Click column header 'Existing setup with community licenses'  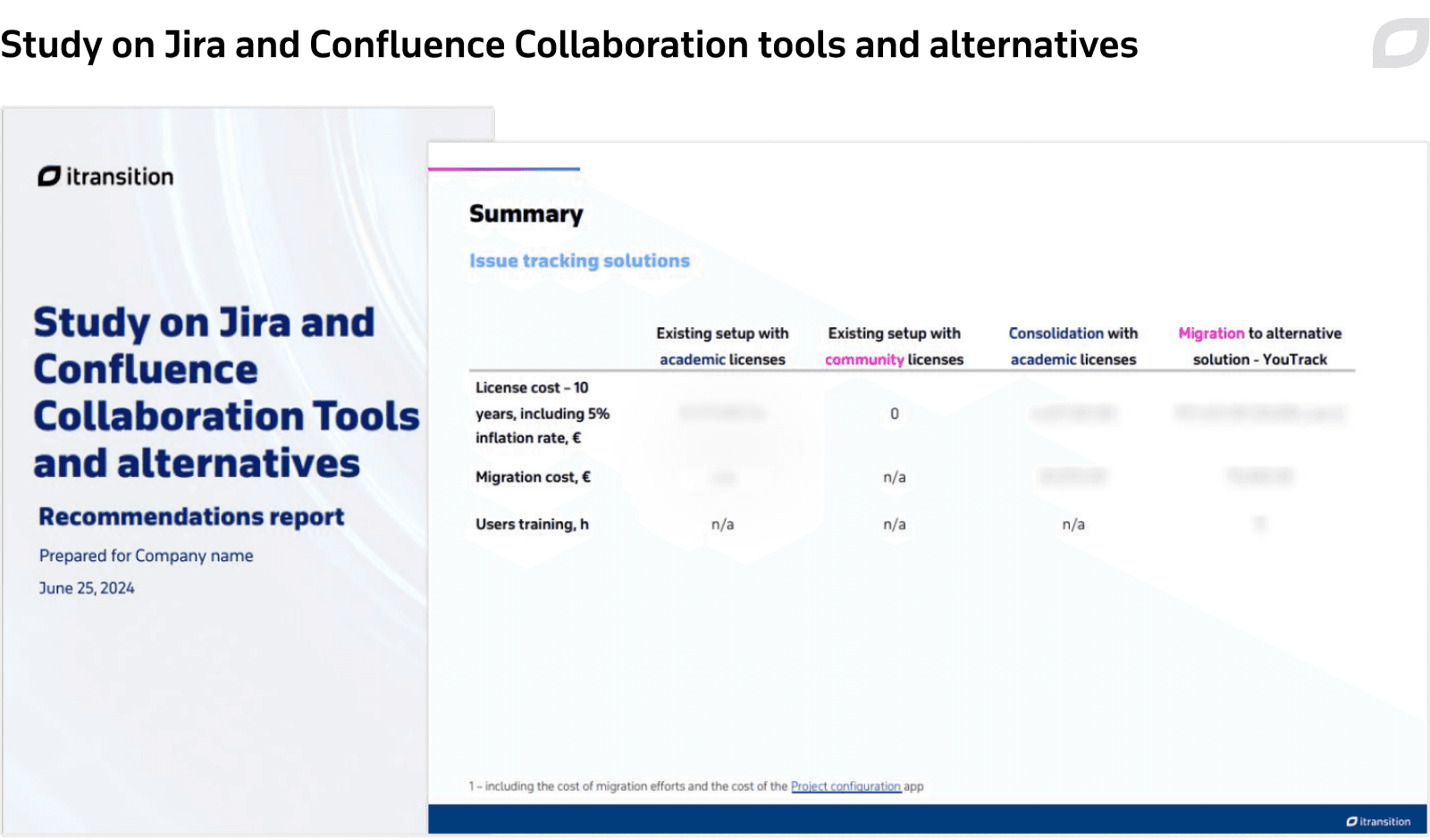[x=894, y=346]
